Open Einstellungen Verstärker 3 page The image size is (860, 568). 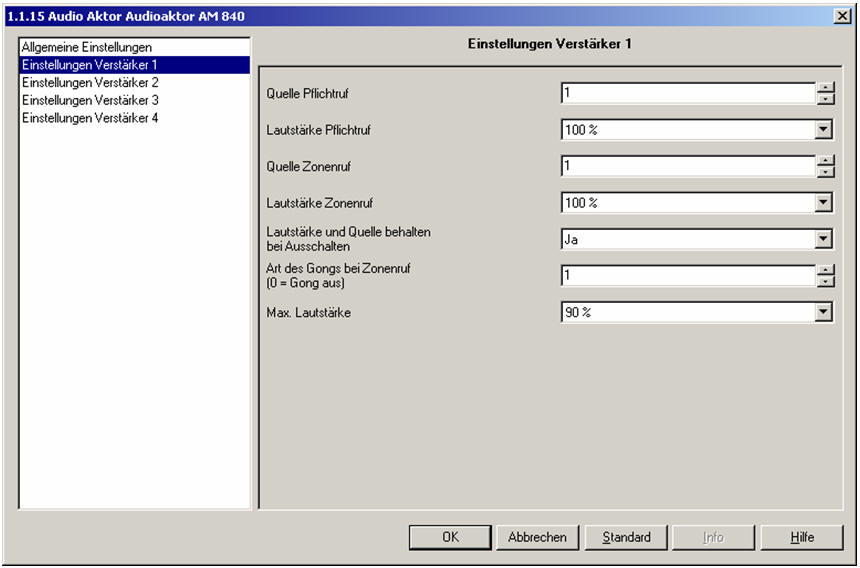click(x=90, y=100)
